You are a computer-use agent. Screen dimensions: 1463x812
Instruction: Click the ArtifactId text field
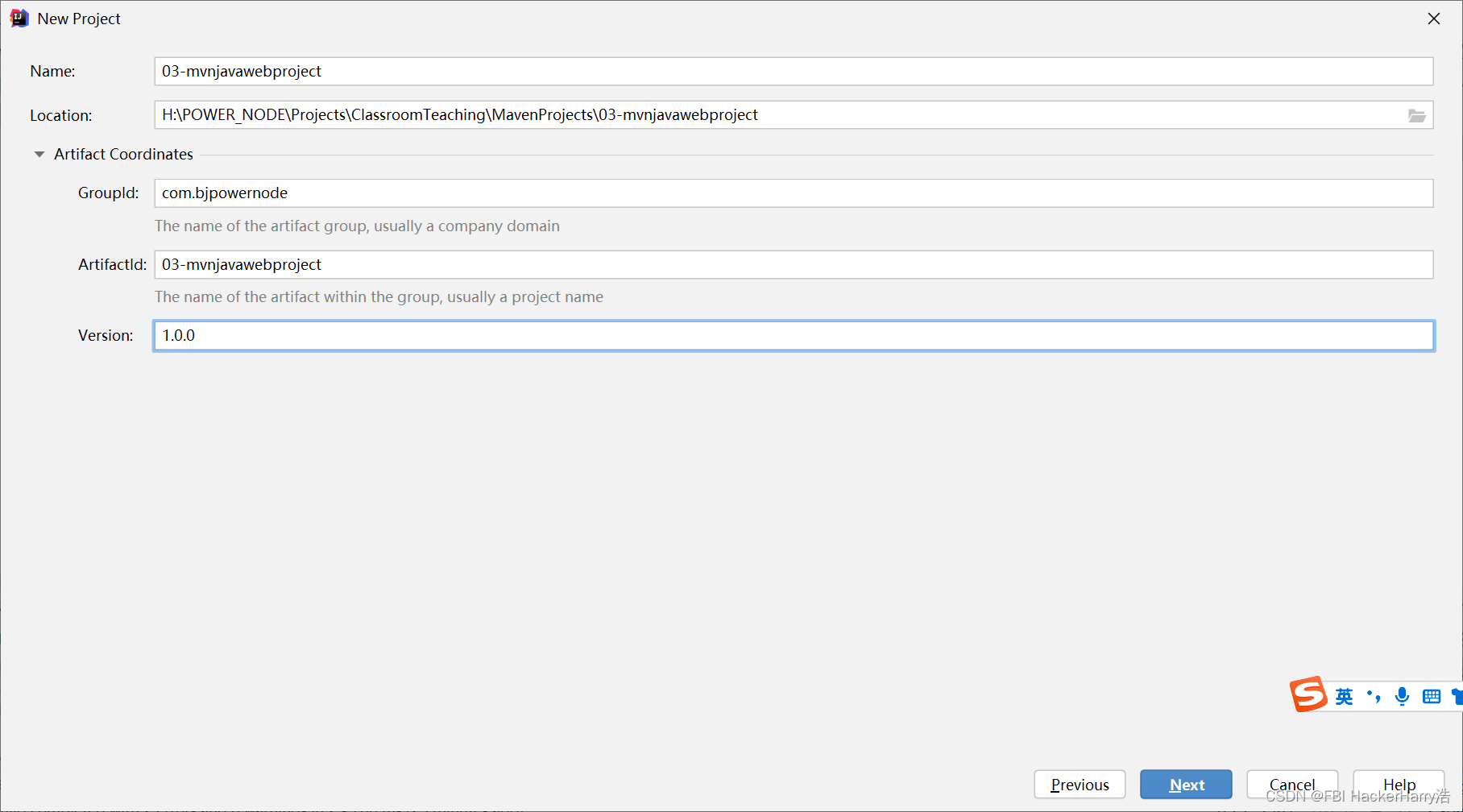click(x=794, y=265)
